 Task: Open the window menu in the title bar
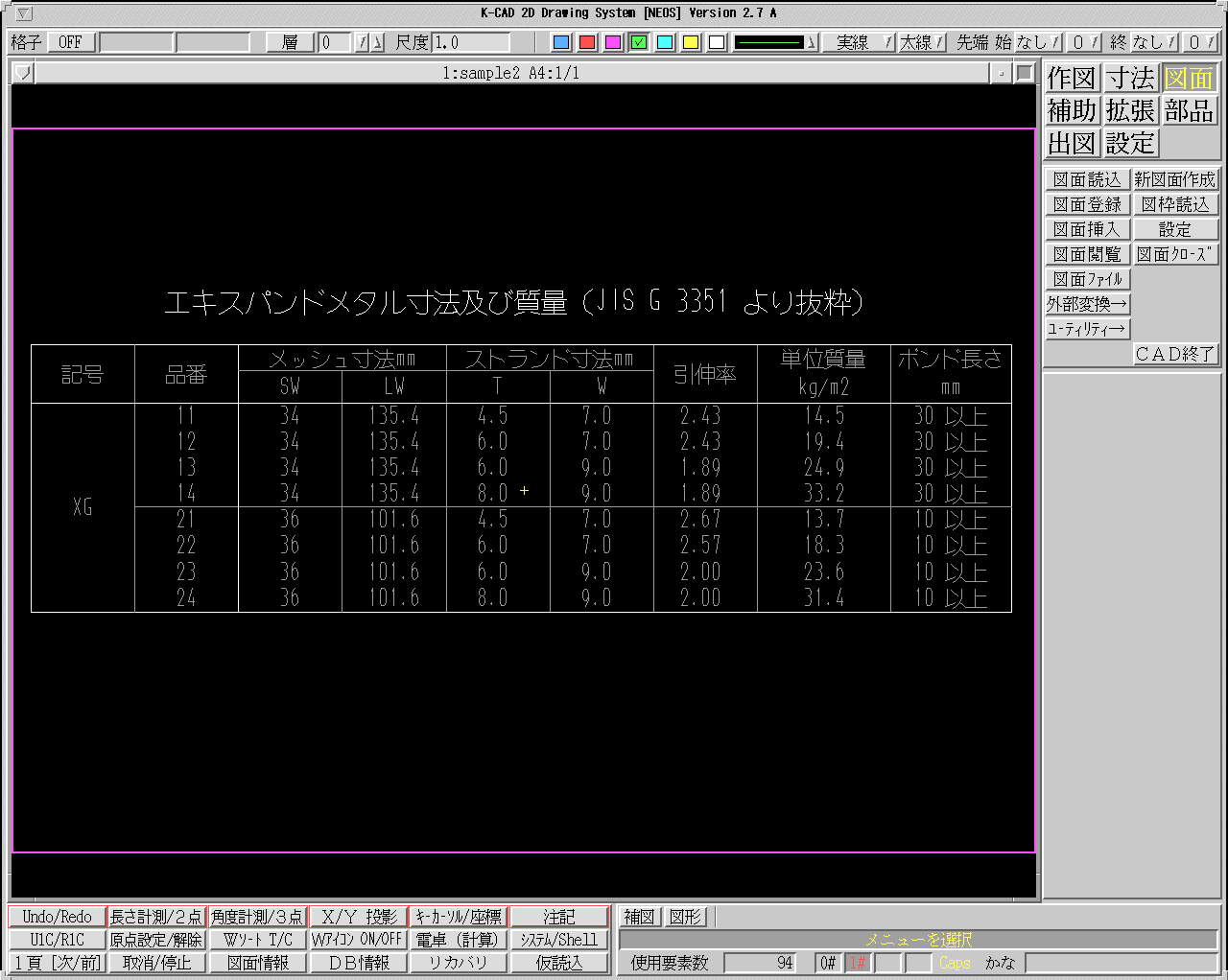[25, 13]
